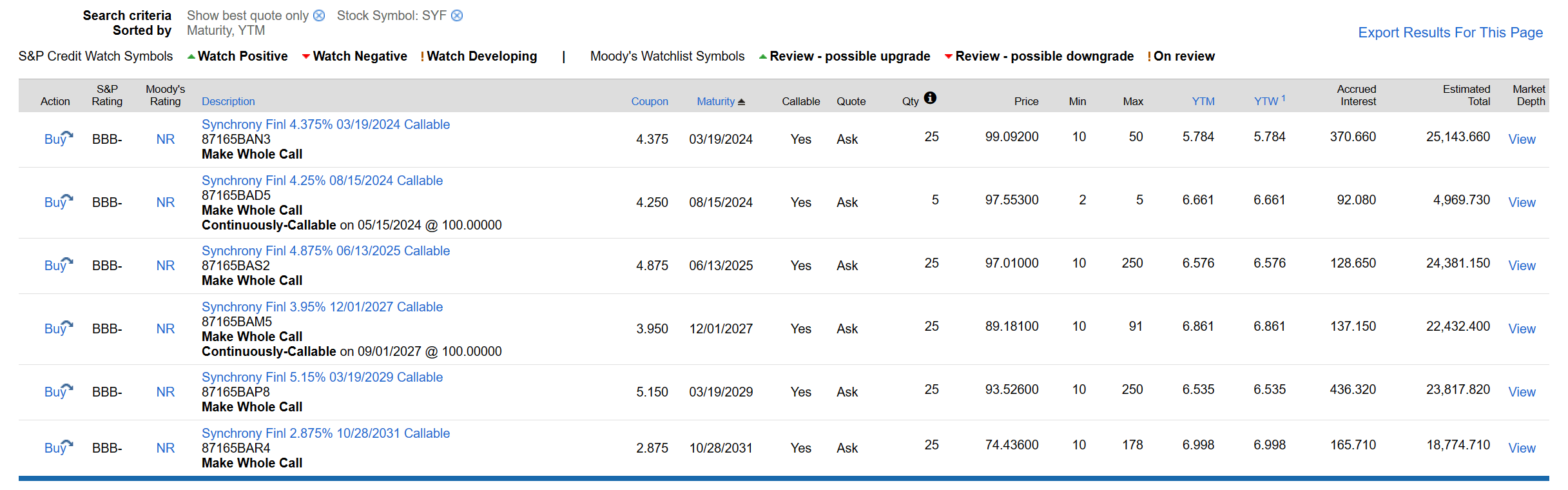
Task: Click 'Continuously-Callable on 05/15/2024' text
Action: point(351,225)
